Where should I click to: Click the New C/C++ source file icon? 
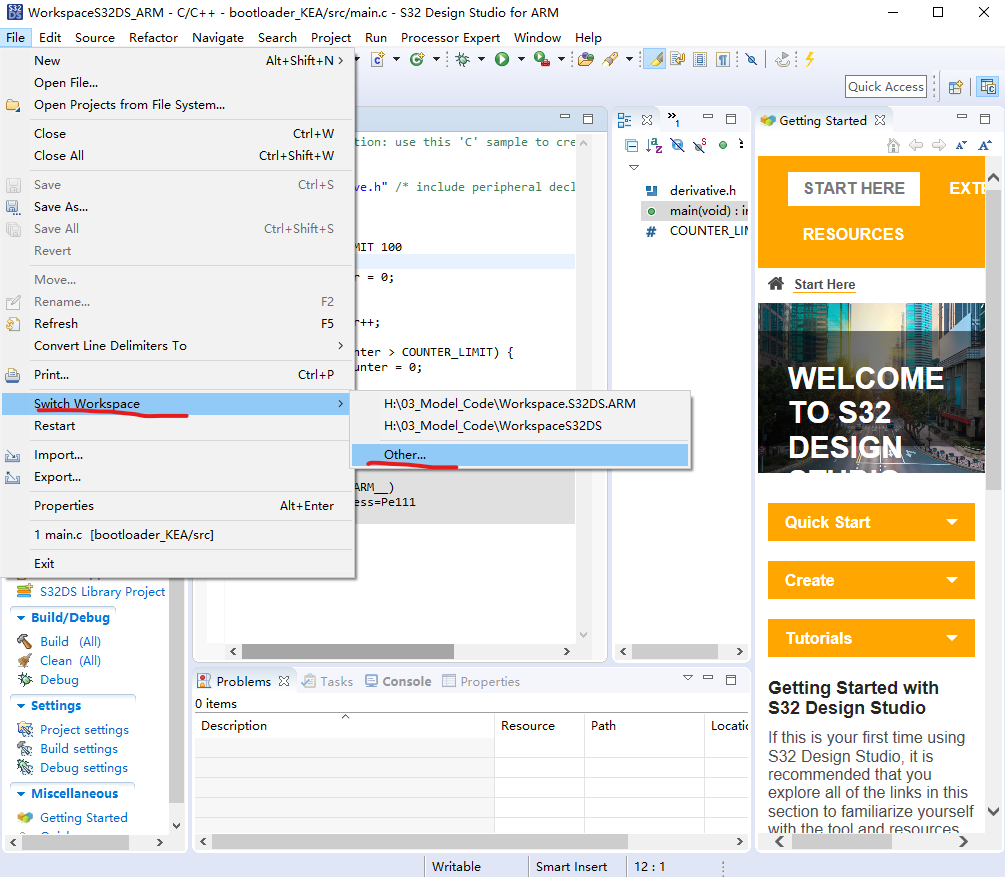tap(378, 60)
